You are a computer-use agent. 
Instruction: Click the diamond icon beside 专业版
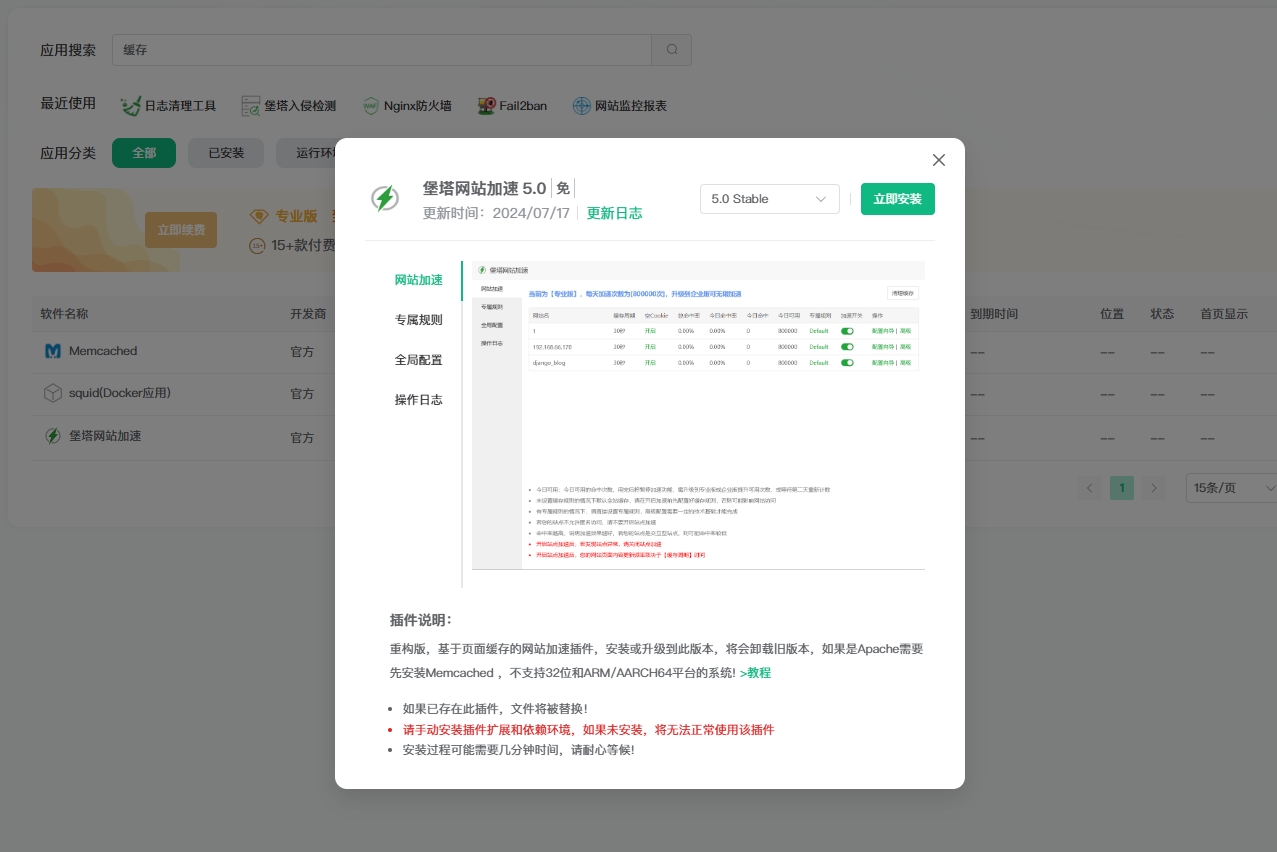tap(259, 216)
